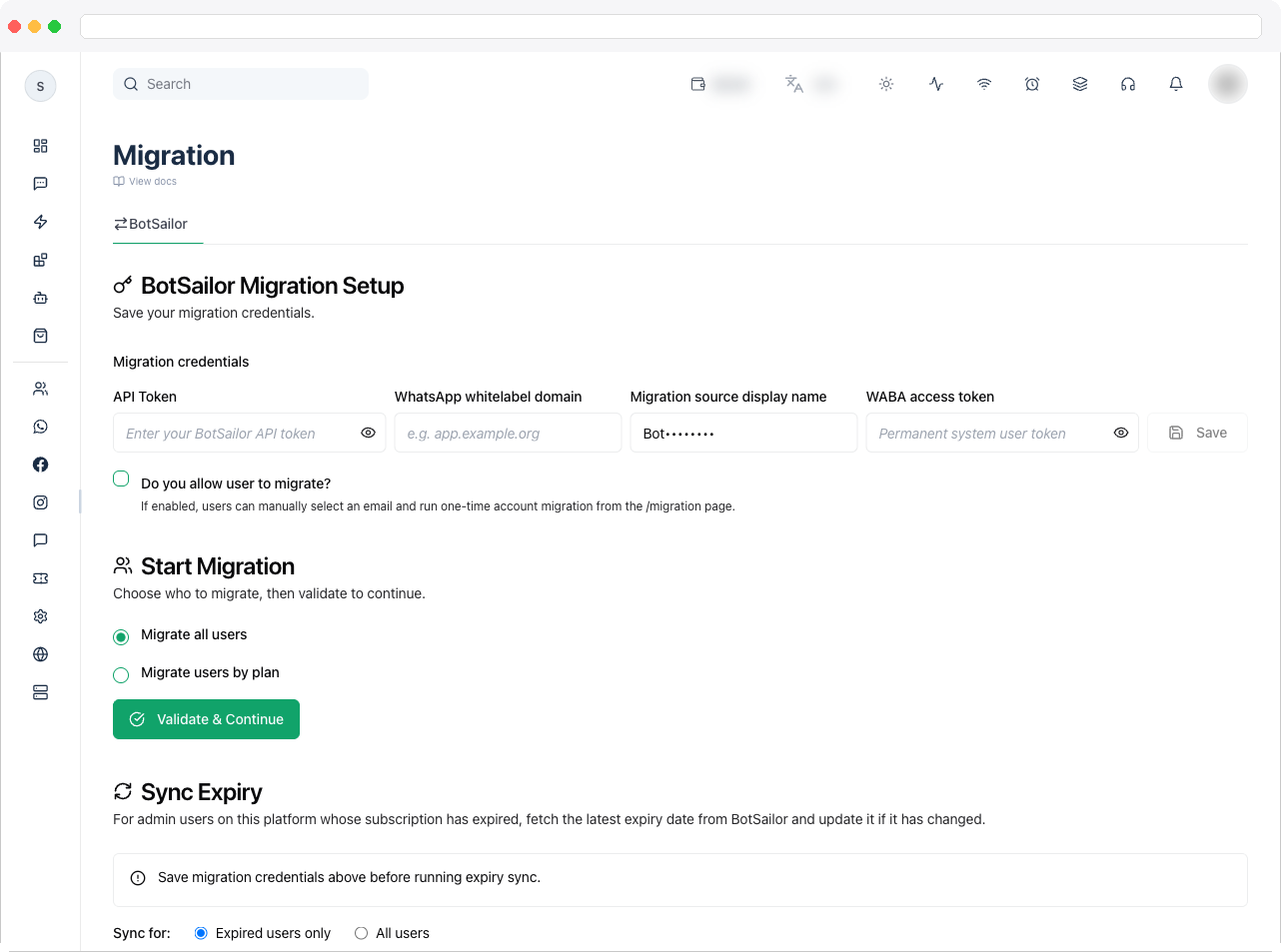The height and width of the screenshot is (952, 1281).
Task: Click the 'Start Migration' heading
Action: coord(218,566)
